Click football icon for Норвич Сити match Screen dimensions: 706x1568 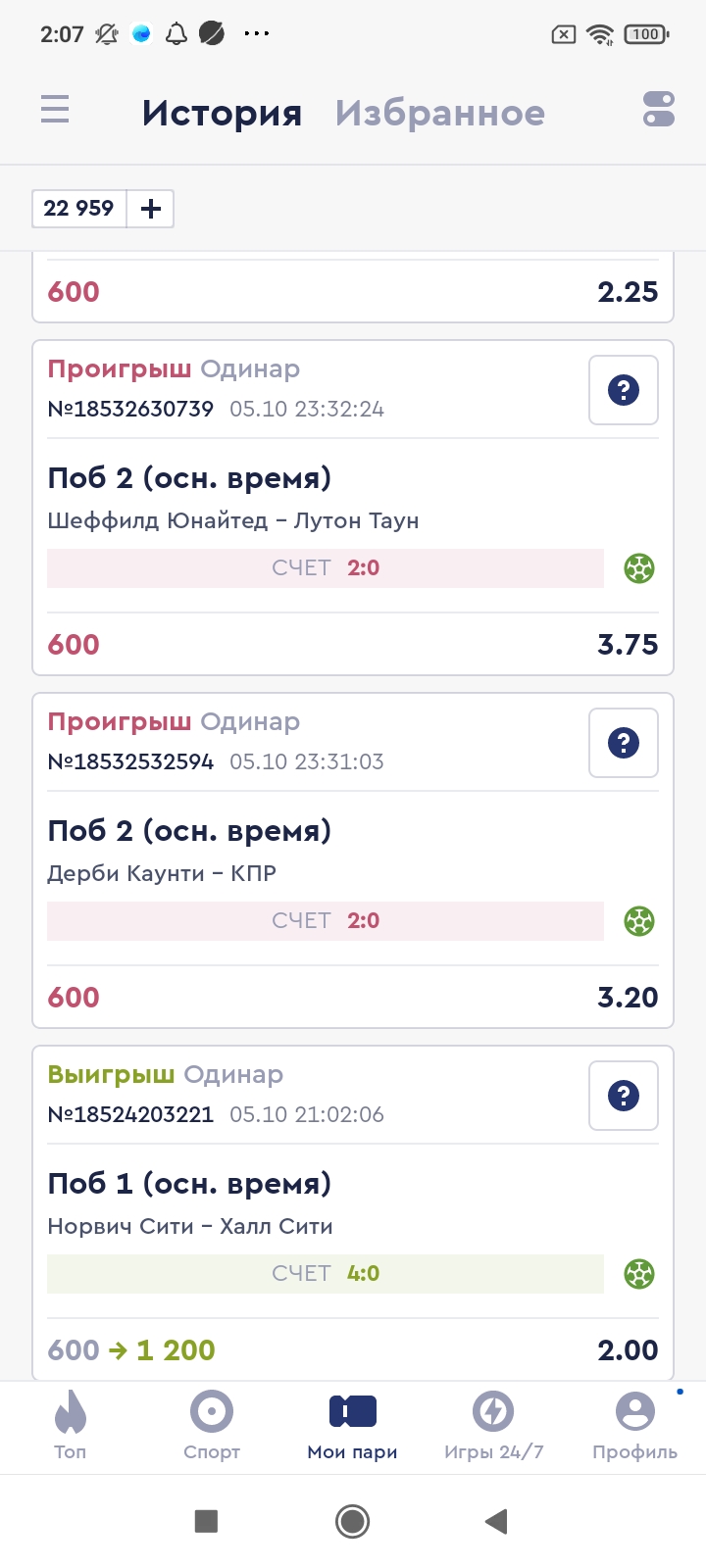639,1274
